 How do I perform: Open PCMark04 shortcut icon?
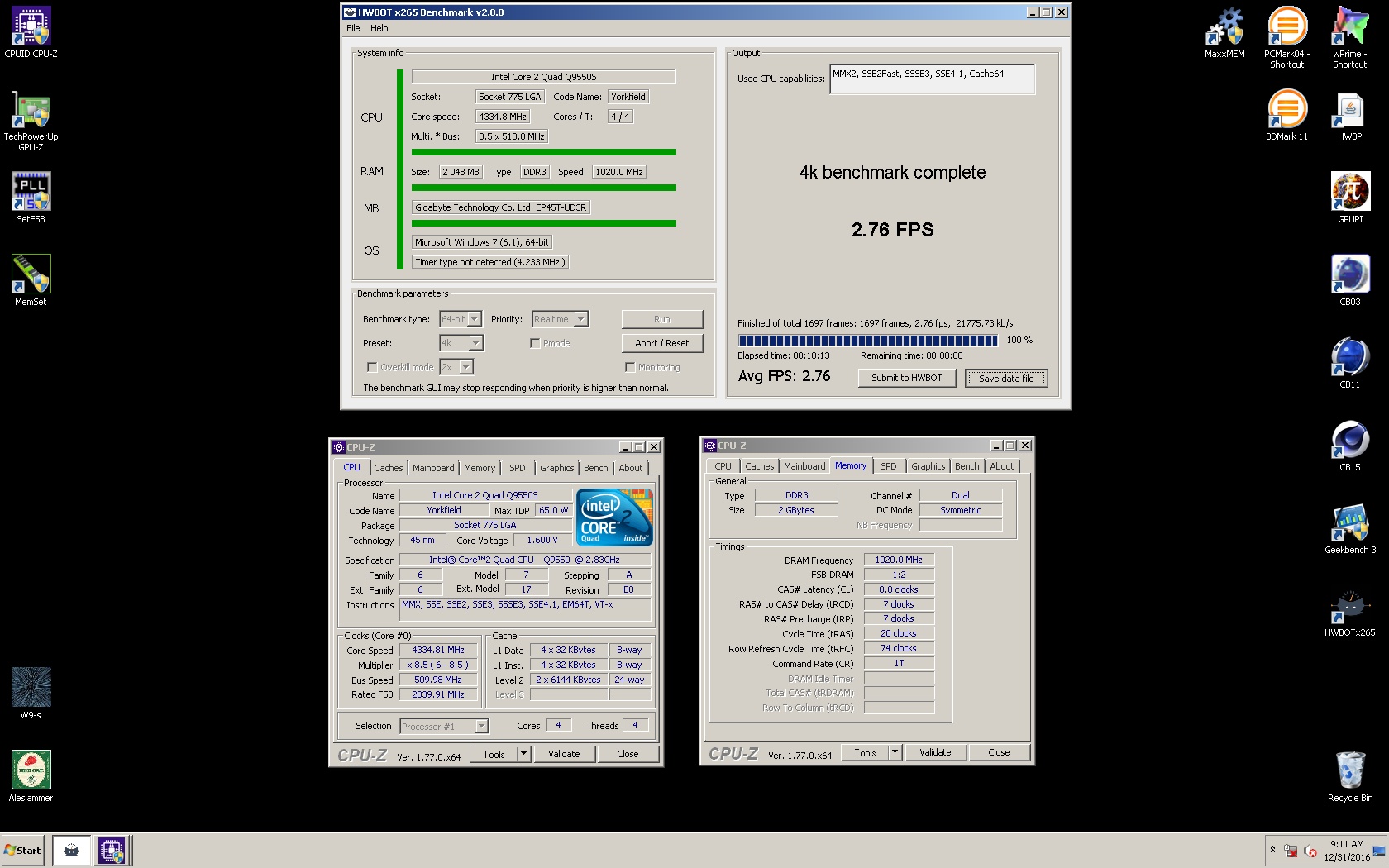1286,38
